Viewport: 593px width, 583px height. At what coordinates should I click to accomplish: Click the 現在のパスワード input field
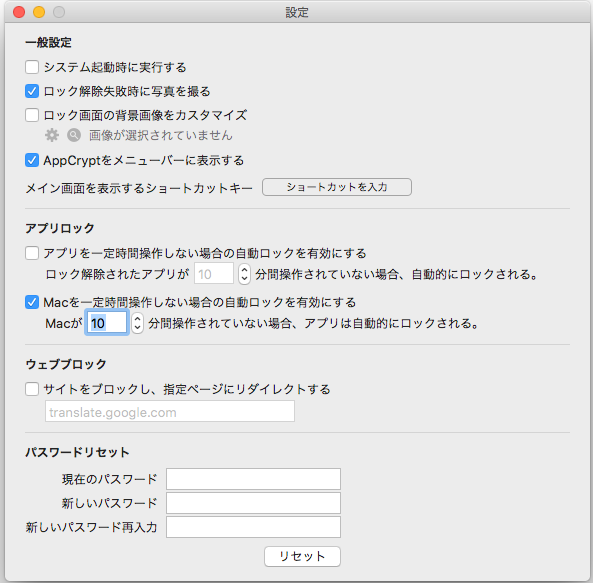[x=253, y=479]
